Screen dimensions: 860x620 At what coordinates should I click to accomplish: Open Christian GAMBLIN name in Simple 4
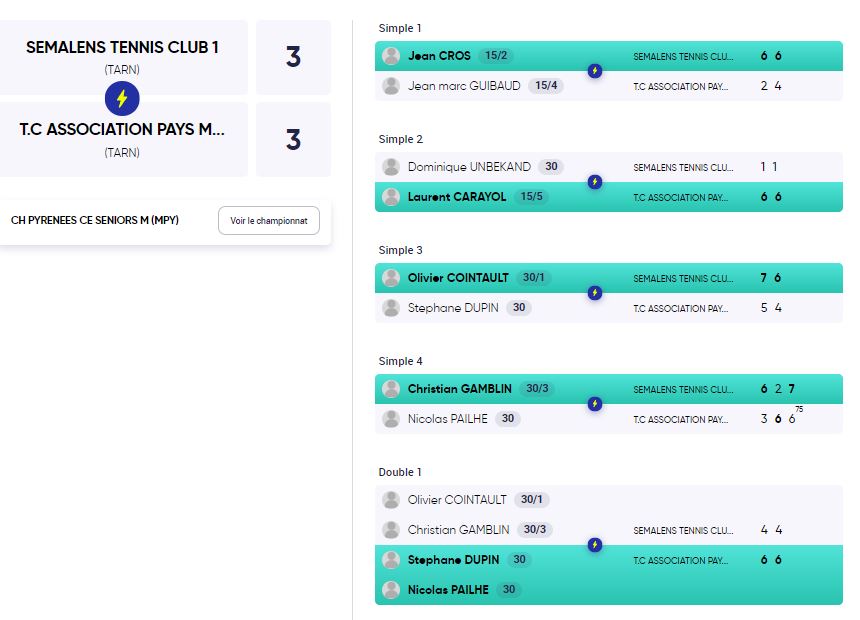pyautogui.click(x=460, y=389)
